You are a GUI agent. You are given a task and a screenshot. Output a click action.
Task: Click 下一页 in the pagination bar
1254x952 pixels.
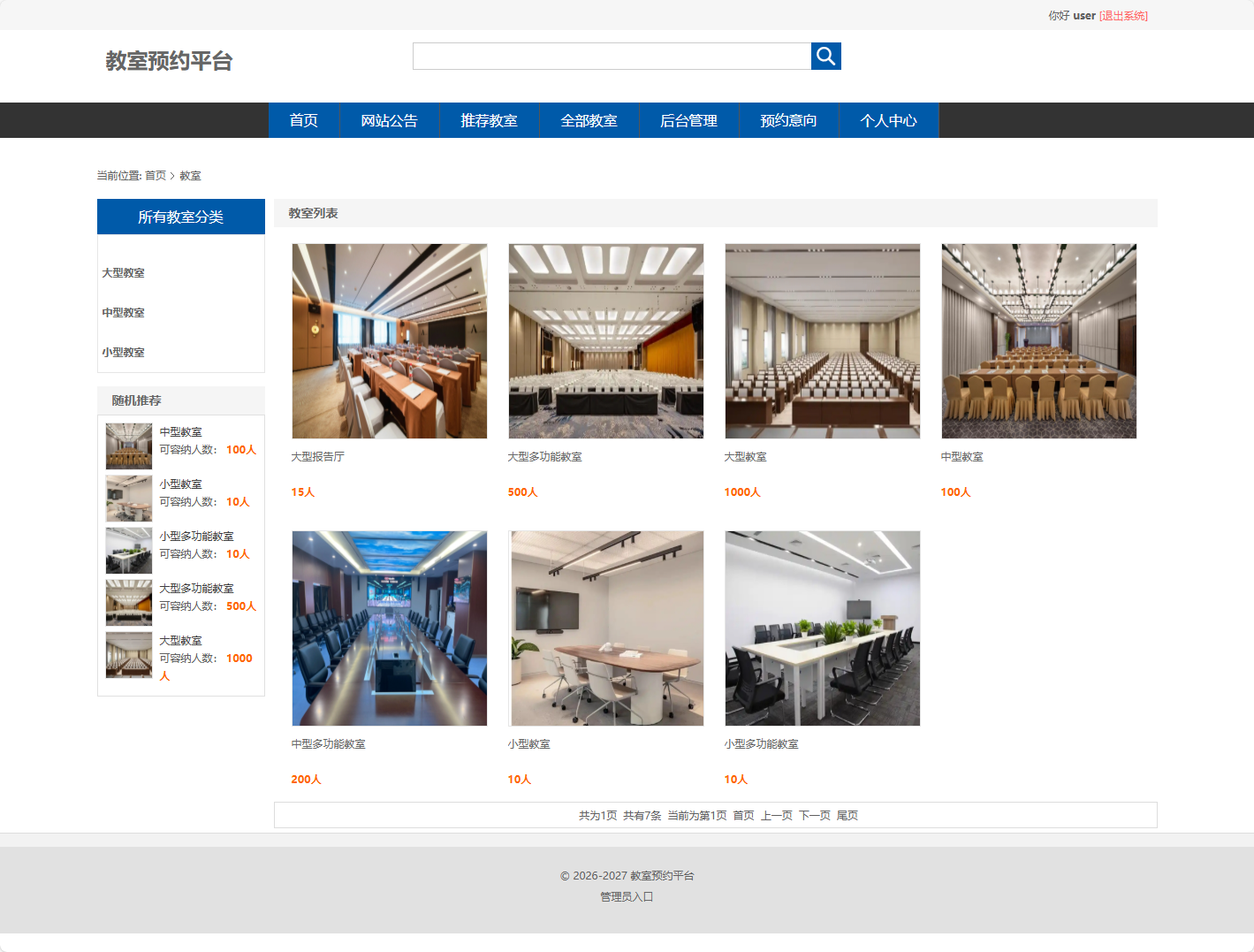811,815
